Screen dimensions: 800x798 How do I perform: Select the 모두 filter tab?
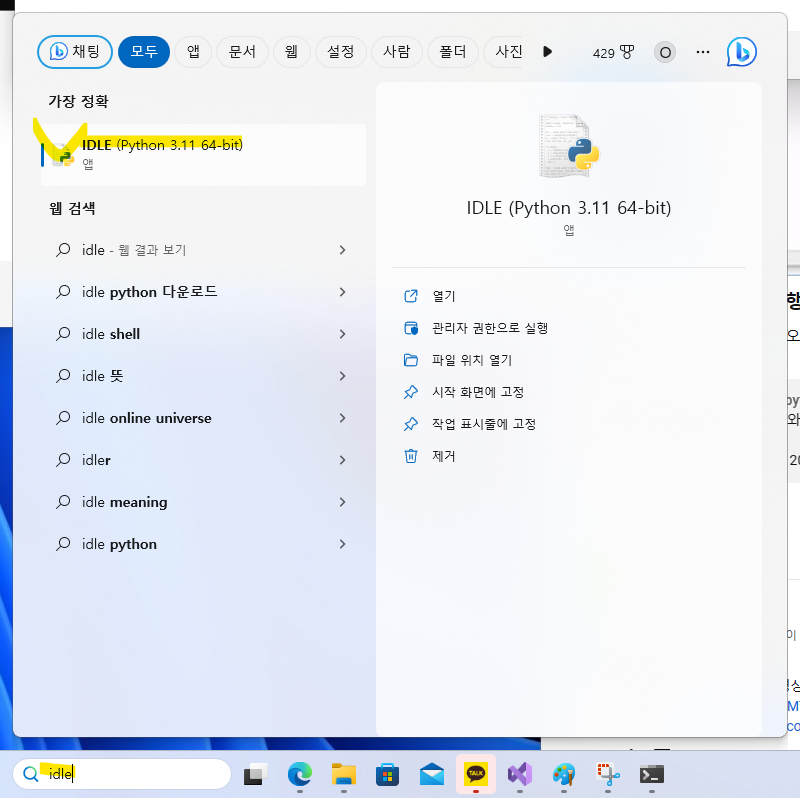click(x=144, y=52)
